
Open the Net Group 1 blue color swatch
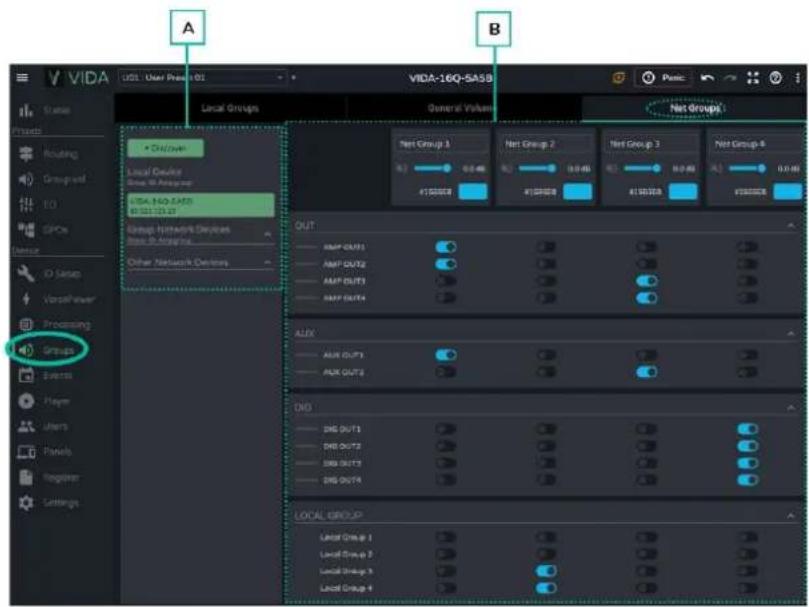(473, 191)
